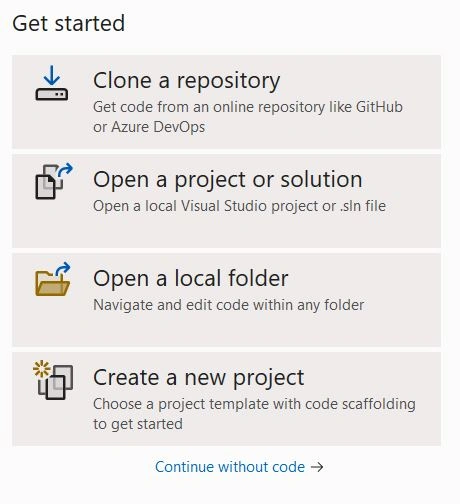Click the arrow beside Continue without code
Screen dimensions: 460x504
(x=317, y=467)
